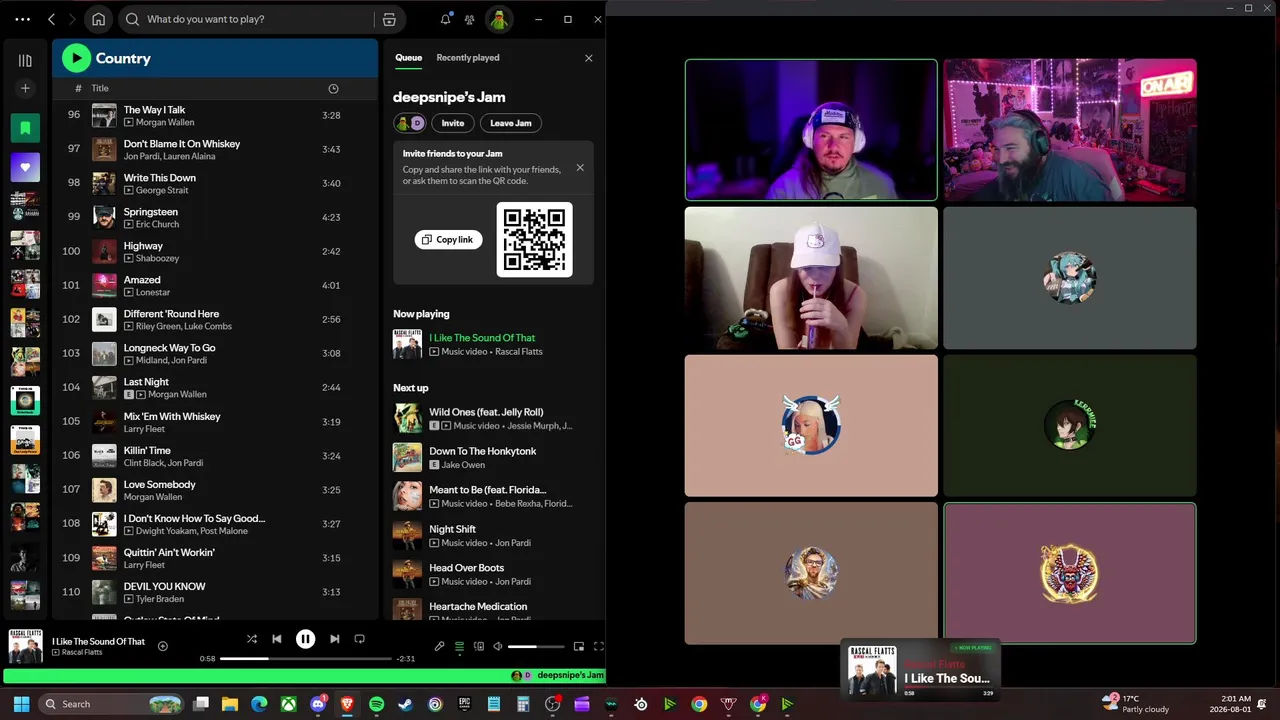This screenshot has height=720, width=1280.
Task: Select Down To The Honkytonk in queue
Action: pyautogui.click(x=493, y=457)
